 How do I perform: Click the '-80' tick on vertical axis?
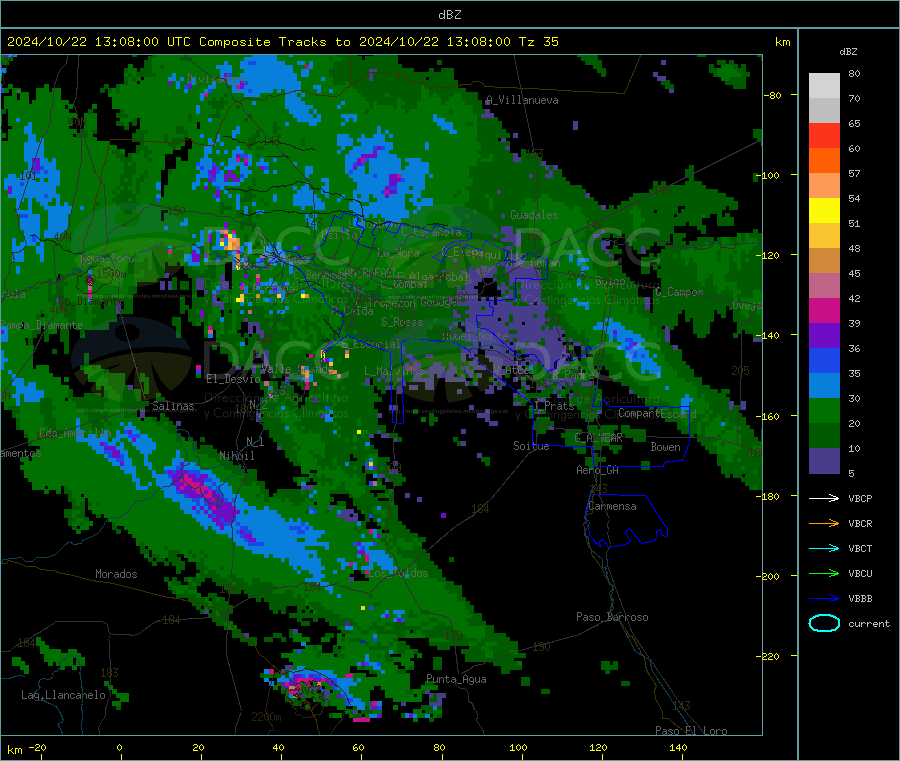pos(771,95)
